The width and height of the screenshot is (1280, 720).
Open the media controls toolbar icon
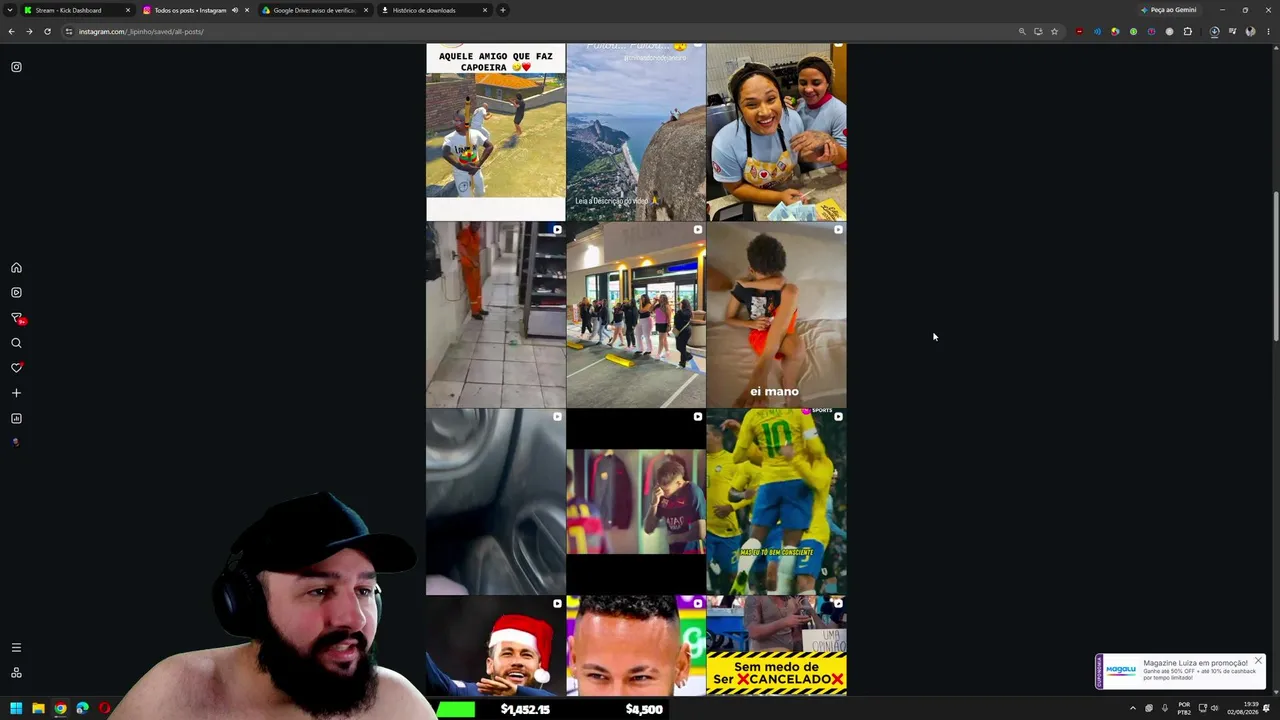[1232, 31]
